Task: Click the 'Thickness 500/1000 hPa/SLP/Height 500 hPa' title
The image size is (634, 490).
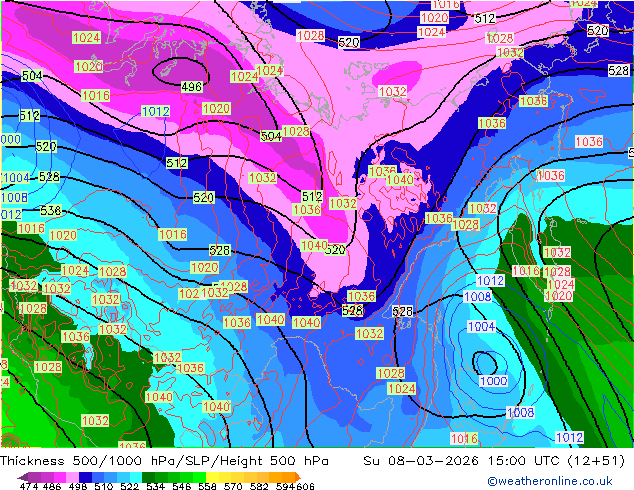Action: click(x=164, y=461)
